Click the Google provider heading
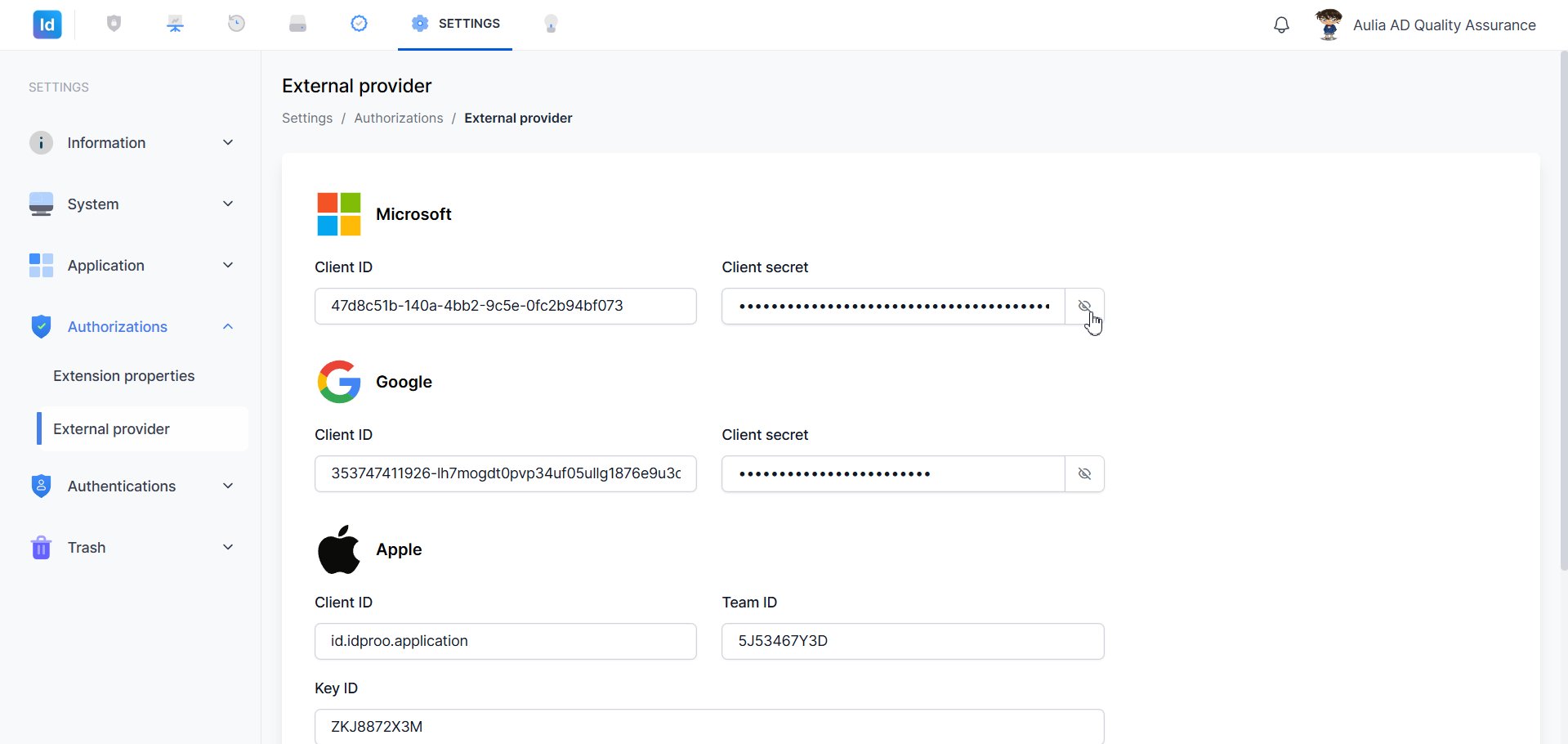Screen dimensions: 1568x744 404,382
